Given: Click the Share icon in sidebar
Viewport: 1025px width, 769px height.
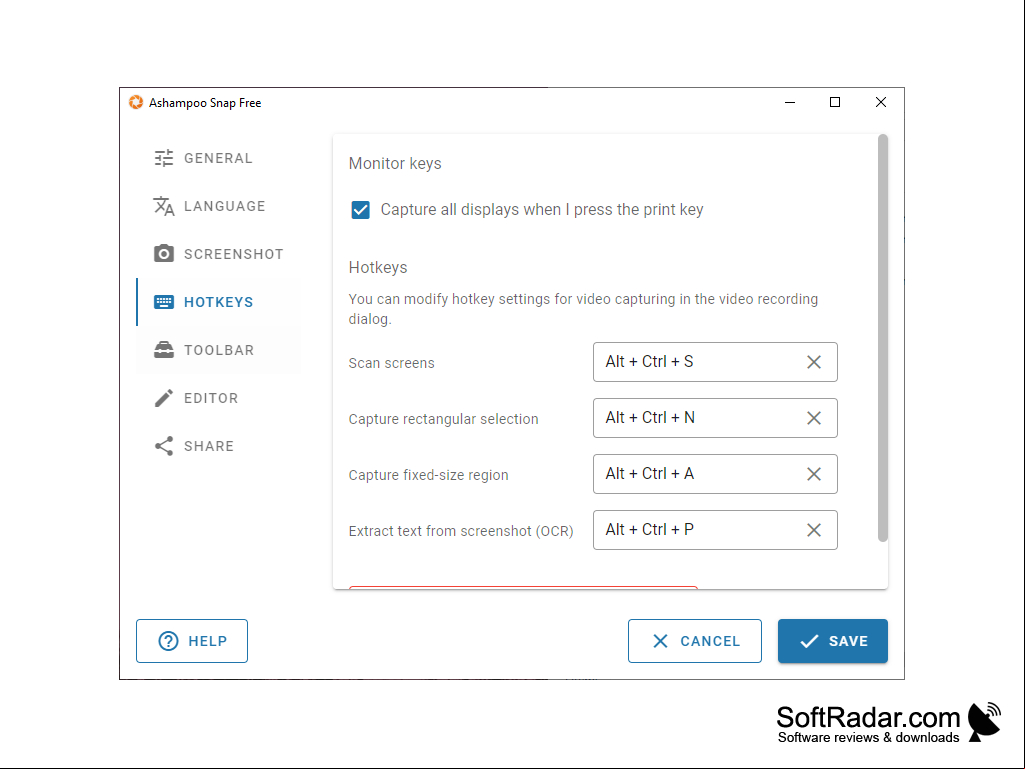Looking at the screenshot, I should click(163, 446).
